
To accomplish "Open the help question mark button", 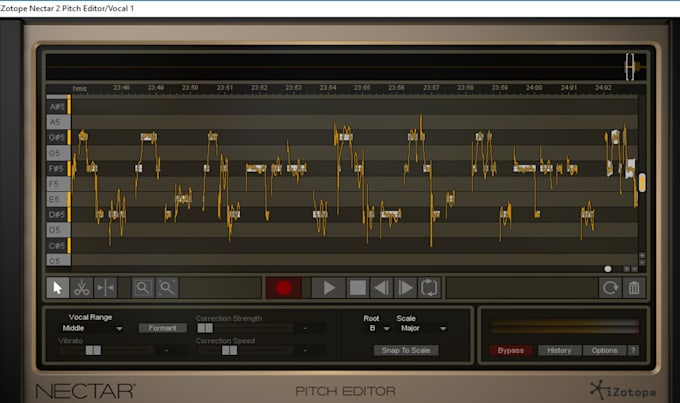I will click(x=633, y=350).
